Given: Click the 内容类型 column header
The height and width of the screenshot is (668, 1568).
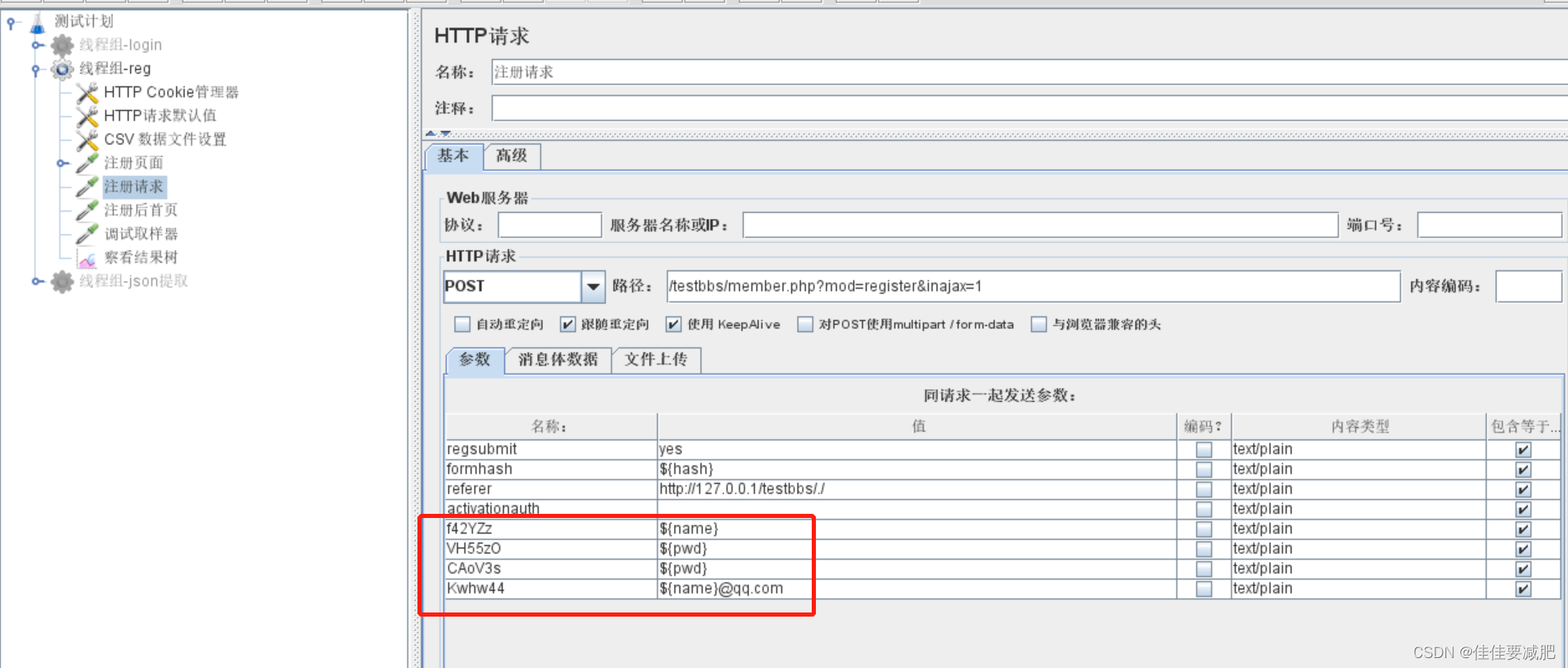Looking at the screenshot, I should click(1359, 427).
